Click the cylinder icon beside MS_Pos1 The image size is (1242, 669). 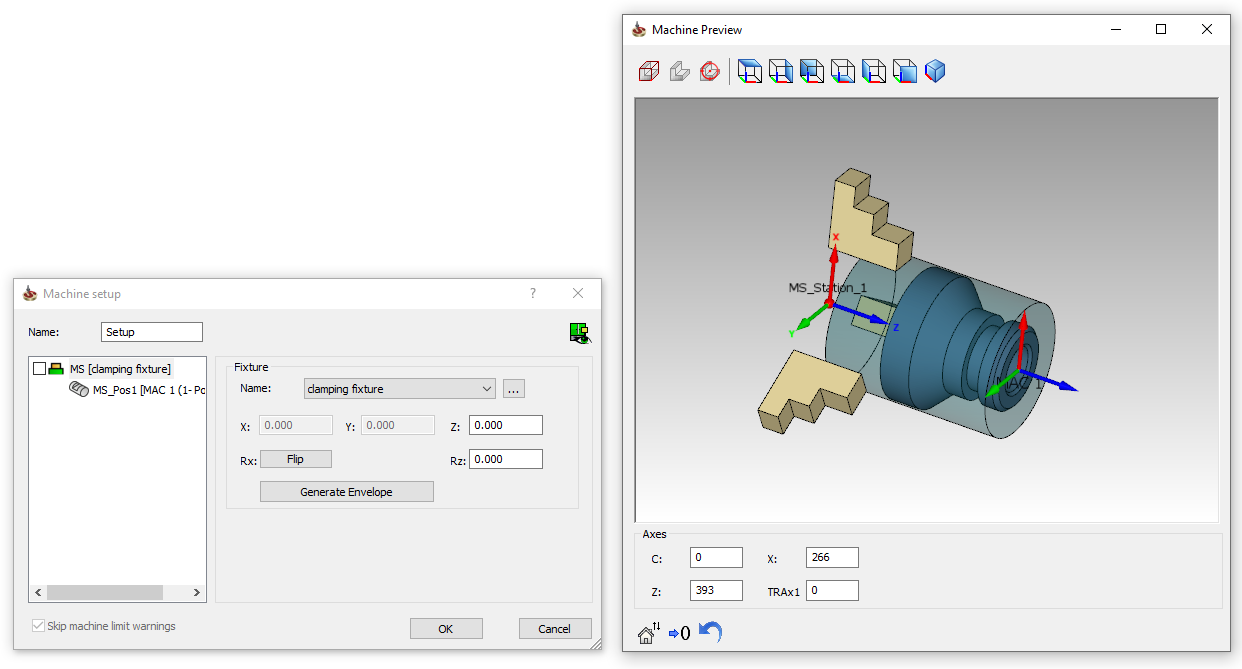click(x=78, y=389)
